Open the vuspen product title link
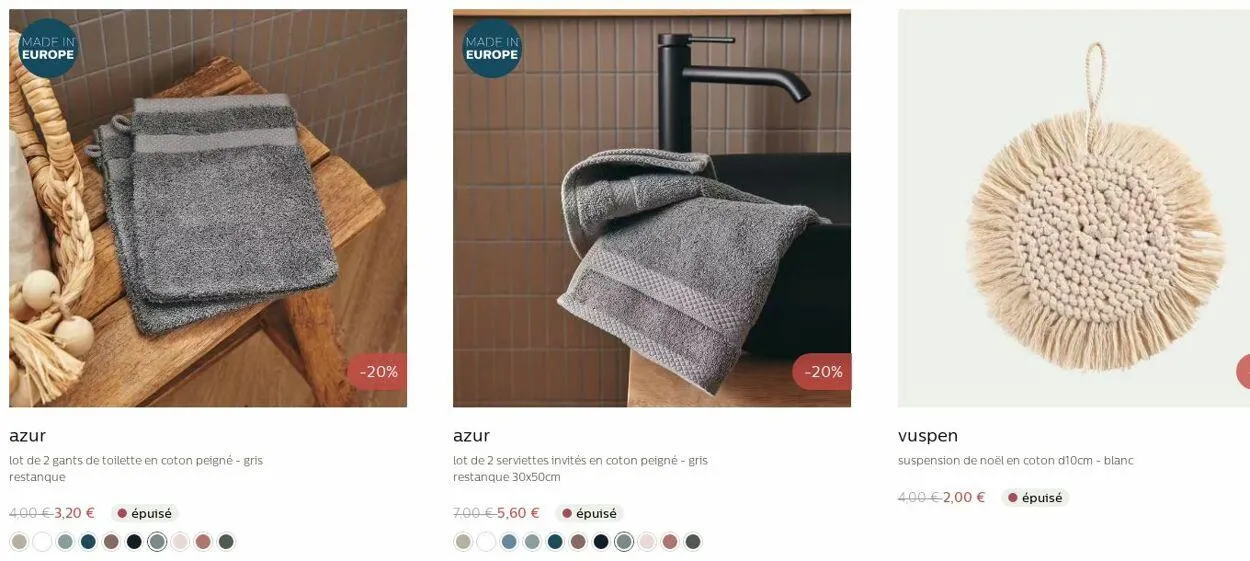Viewport: 1250px width, 561px height. click(x=928, y=436)
